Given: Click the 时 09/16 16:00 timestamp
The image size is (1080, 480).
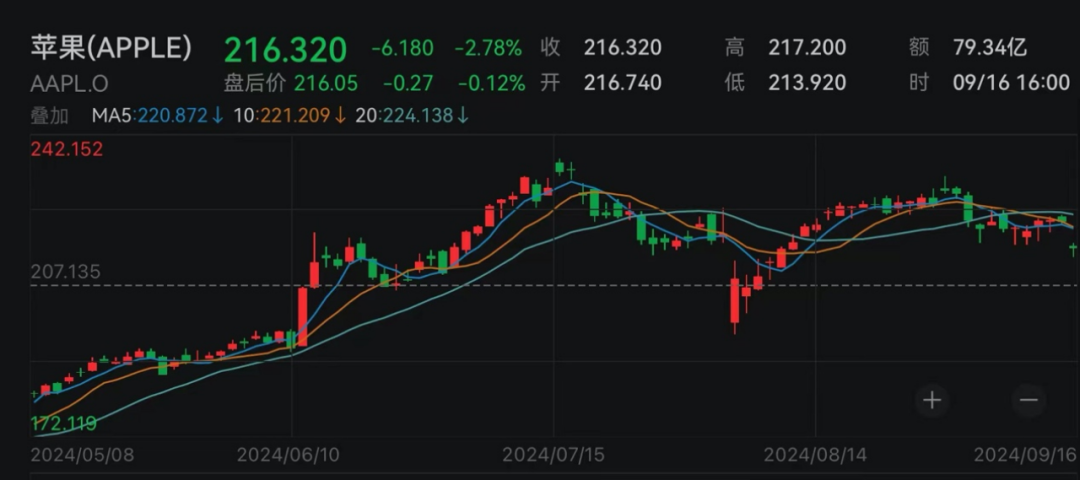Looking at the screenshot, I should (x=990, y=83).
